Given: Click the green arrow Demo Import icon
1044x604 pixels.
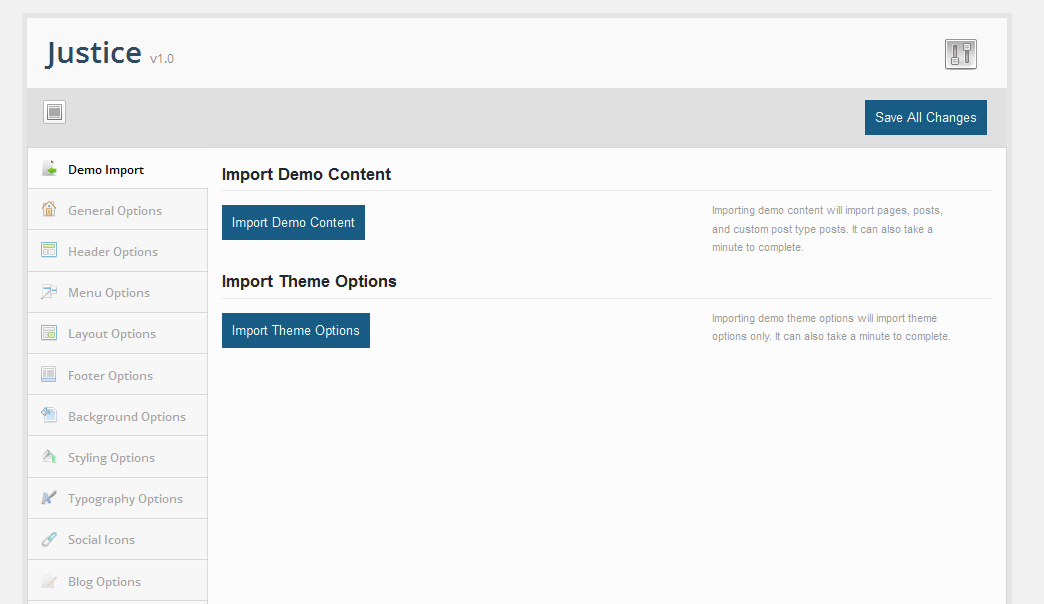Looking at the screenshot, I should (x=49, y=169).
